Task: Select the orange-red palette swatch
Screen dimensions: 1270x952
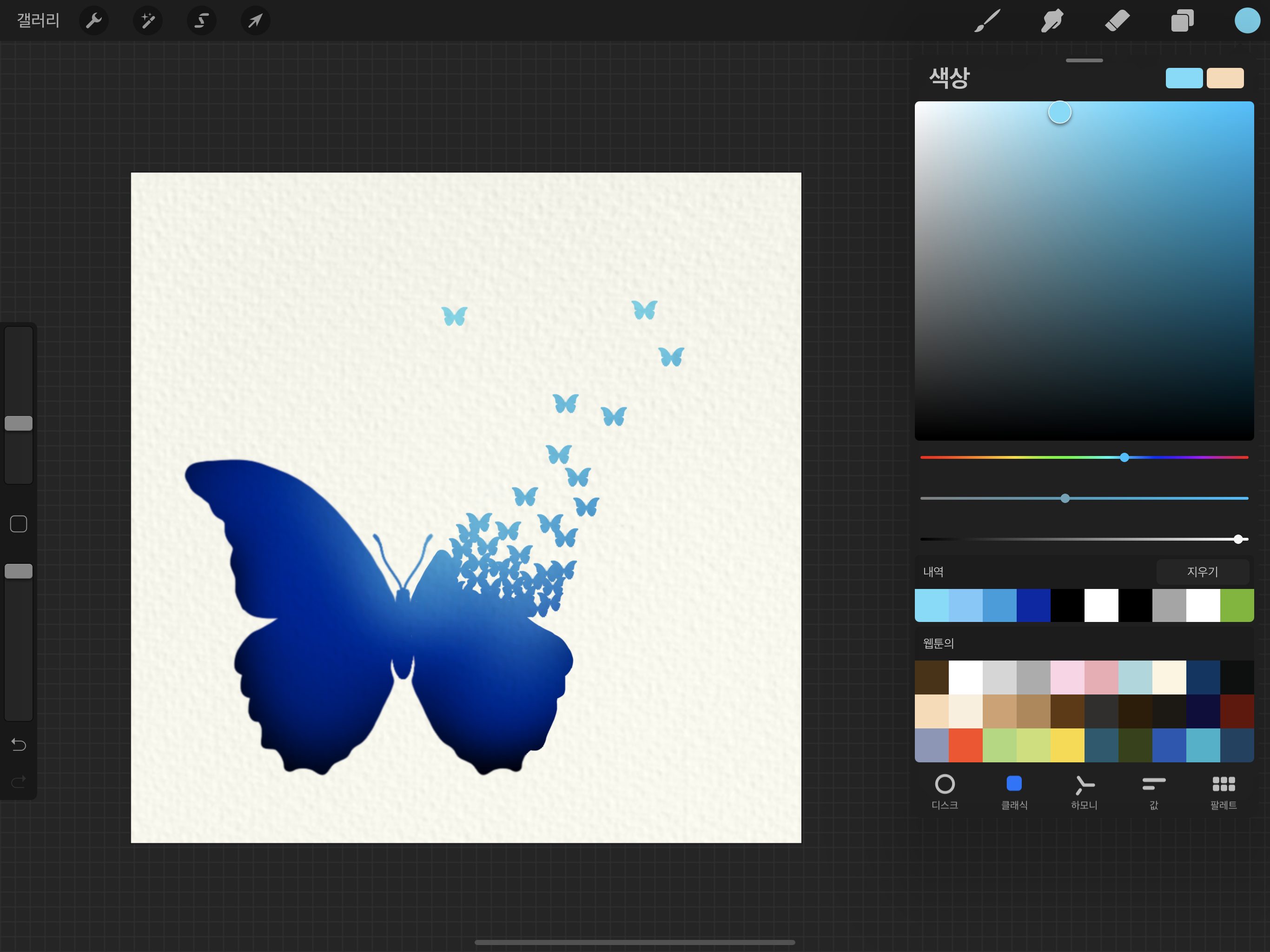Action: (x=966, y=745)
